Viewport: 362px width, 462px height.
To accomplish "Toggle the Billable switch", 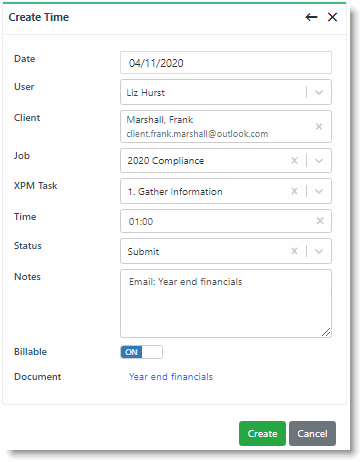I will (x=142, y=352).
